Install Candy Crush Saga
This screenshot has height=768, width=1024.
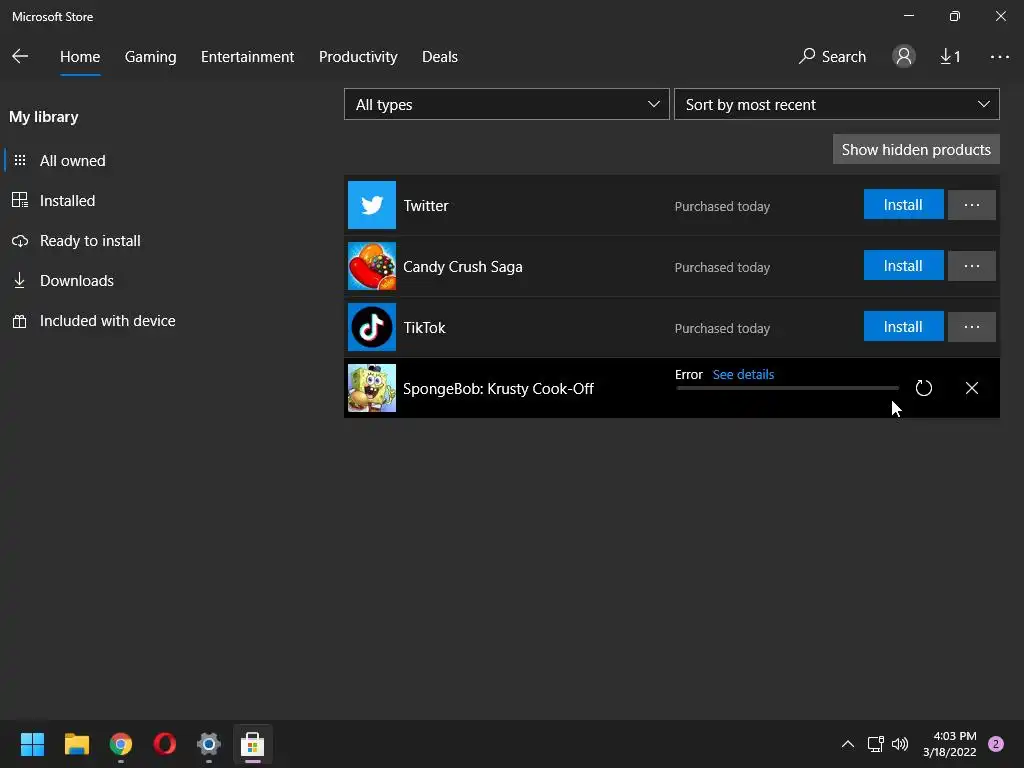pos(903,266)
